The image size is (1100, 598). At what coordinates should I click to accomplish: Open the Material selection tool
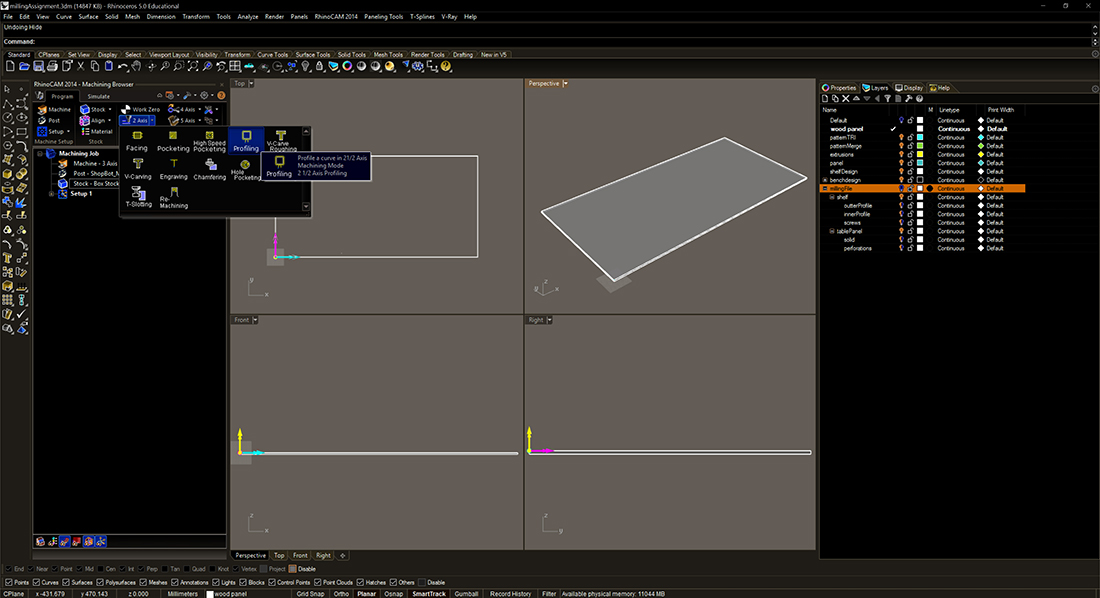tap(97, 131)
